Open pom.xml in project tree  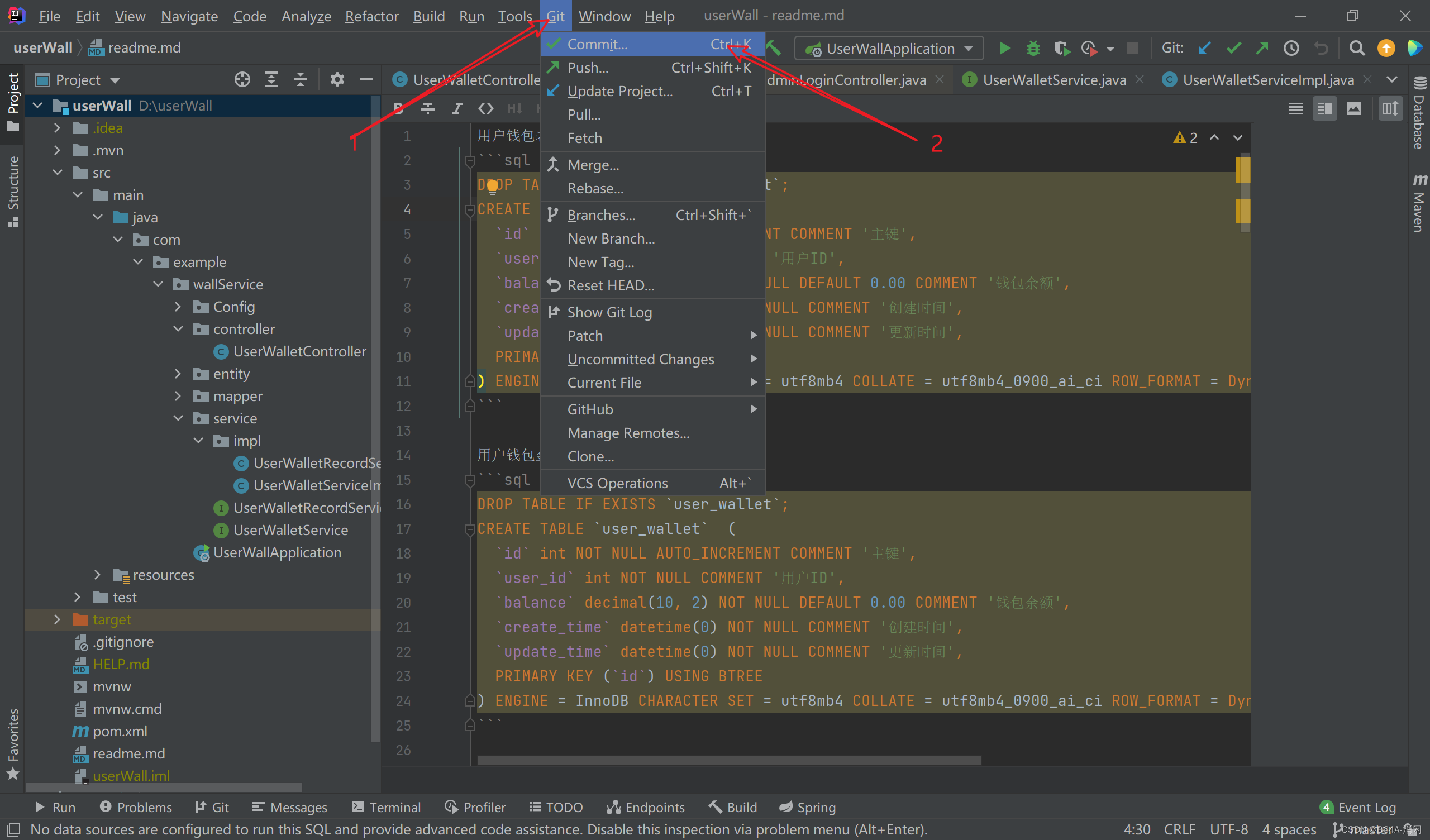pos(120,731)
